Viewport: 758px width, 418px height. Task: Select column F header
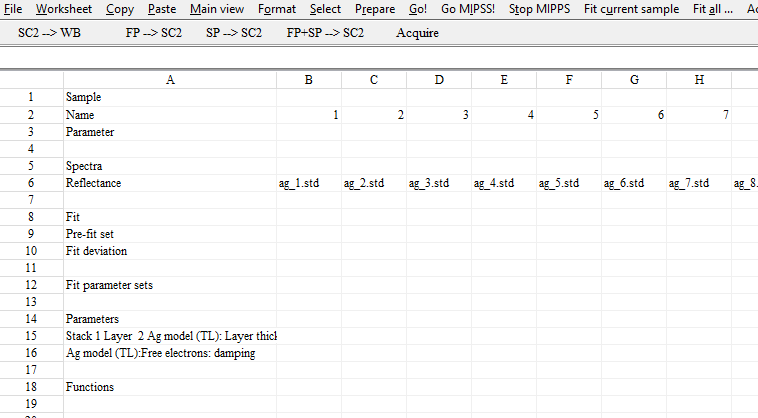click(569, 80)
